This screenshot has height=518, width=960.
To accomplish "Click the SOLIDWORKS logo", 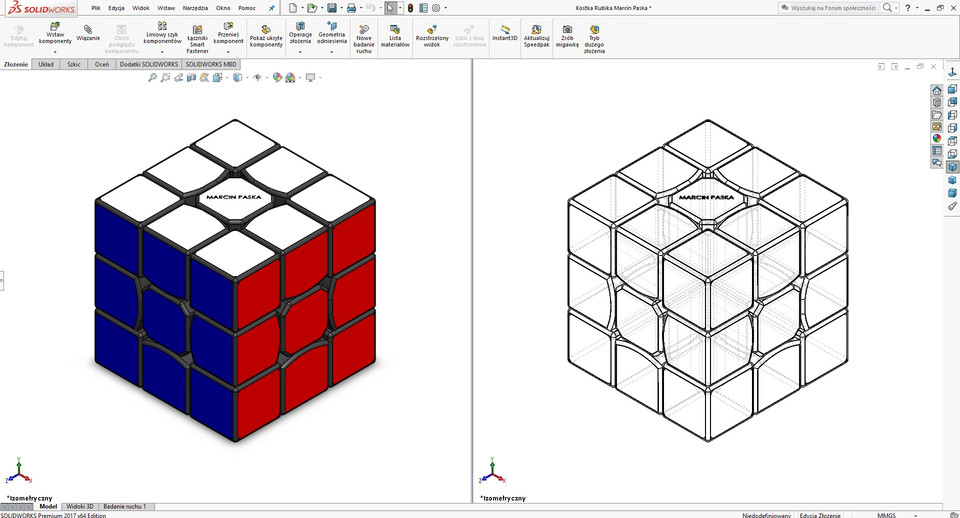I will pyautogui.click(x=42, y=9).
